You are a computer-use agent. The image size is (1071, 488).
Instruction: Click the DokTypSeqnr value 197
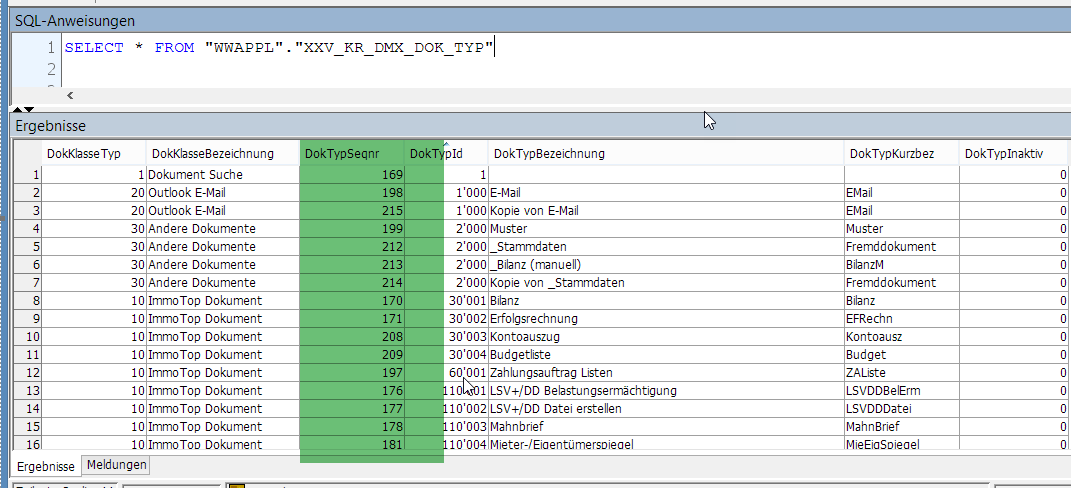[352, 373]
